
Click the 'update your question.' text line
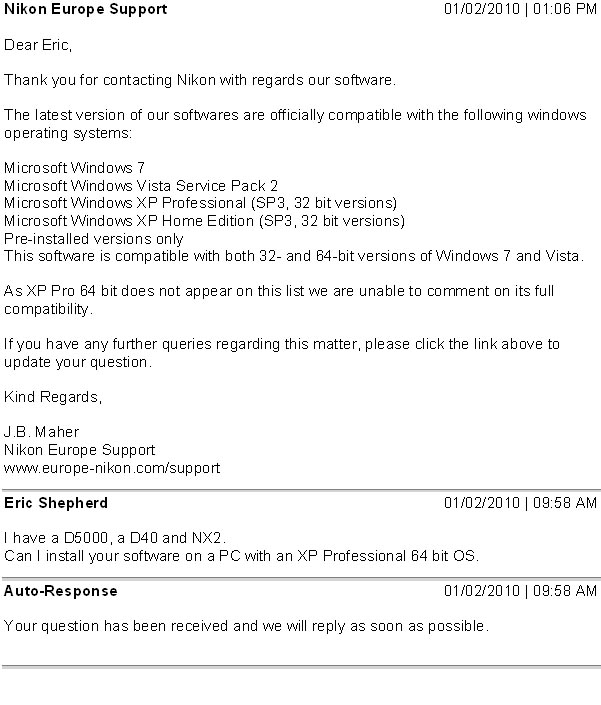(x=78, y=361)
